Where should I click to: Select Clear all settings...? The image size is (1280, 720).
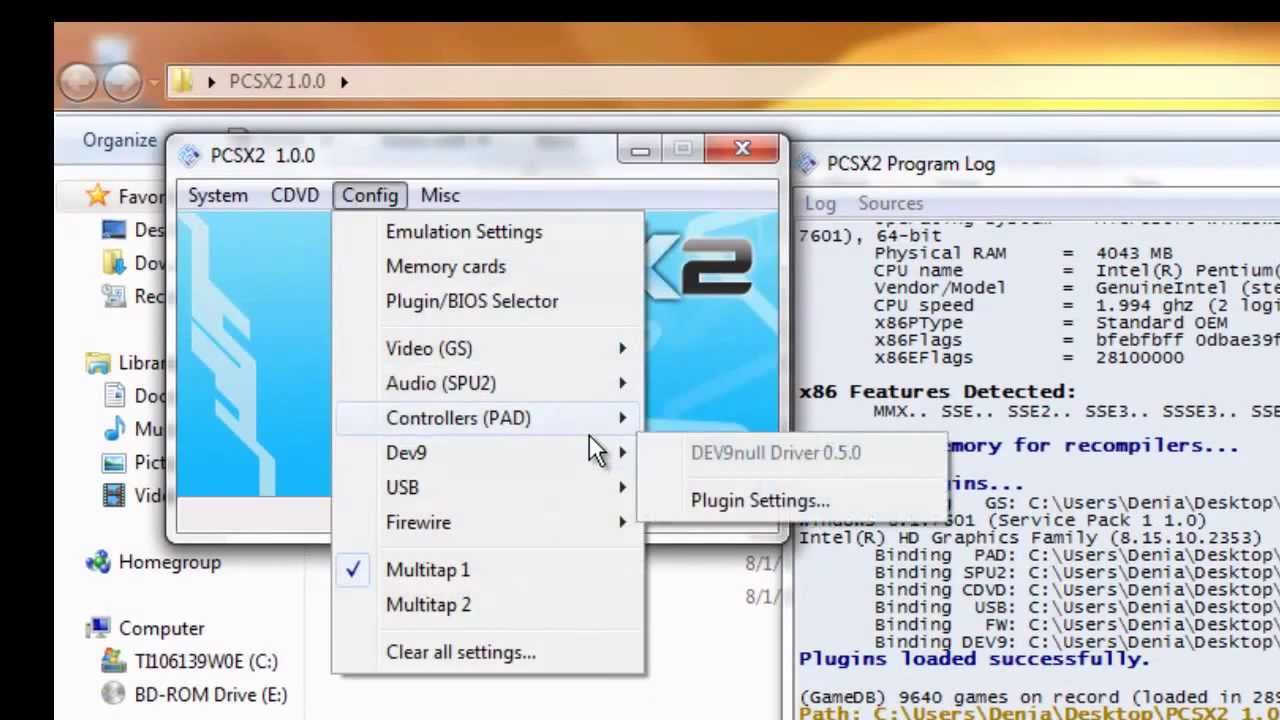(488, 652)
